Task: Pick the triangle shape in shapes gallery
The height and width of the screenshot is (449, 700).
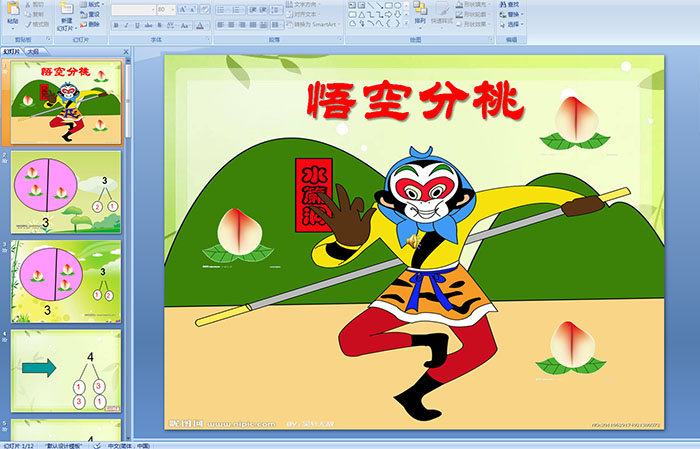Action: click(x=362, y=14)
